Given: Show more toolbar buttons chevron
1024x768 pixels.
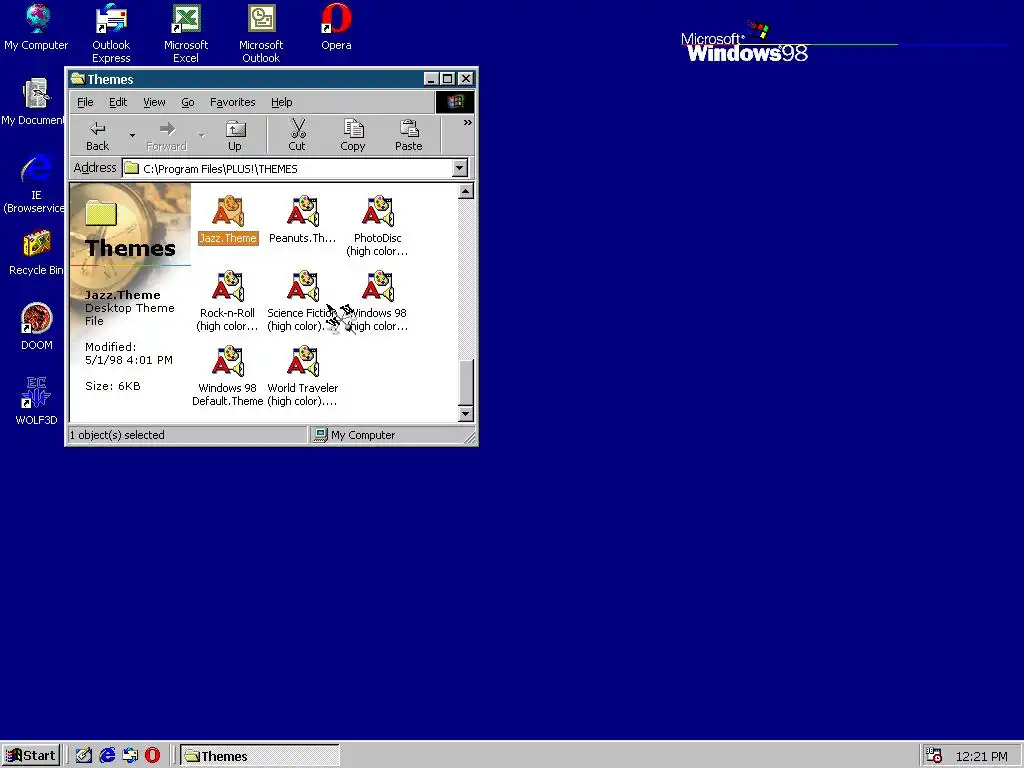Looking at the screenshot, I should point(468,123).
